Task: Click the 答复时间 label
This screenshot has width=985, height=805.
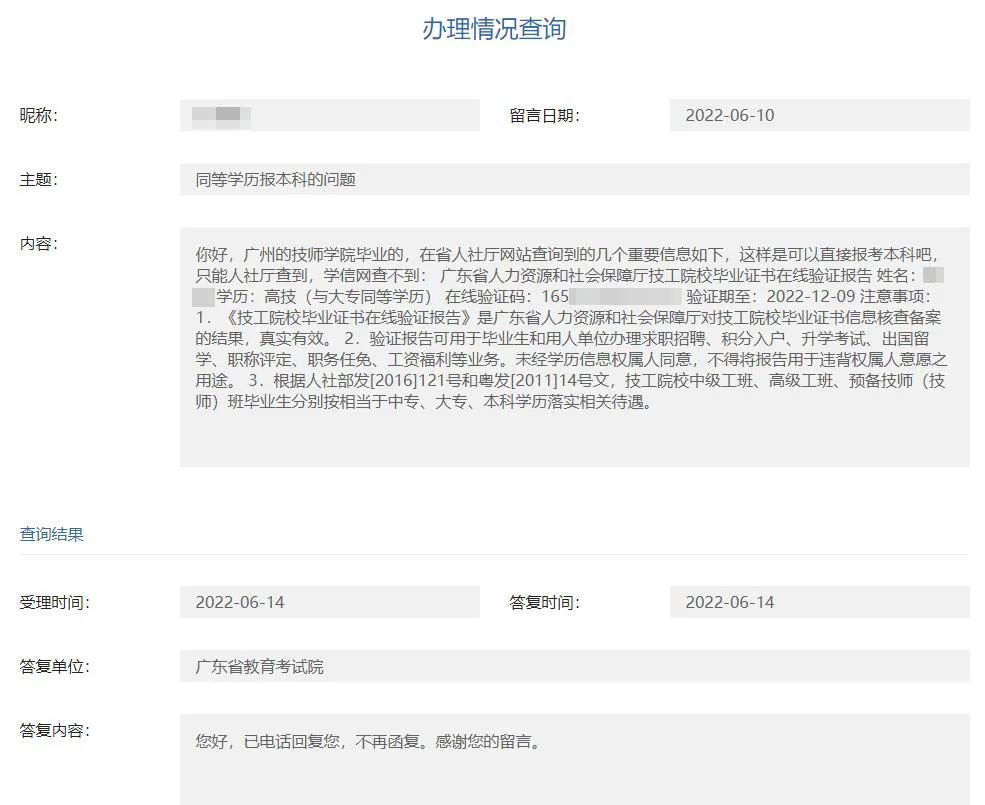Action: [x=544, y=602]
